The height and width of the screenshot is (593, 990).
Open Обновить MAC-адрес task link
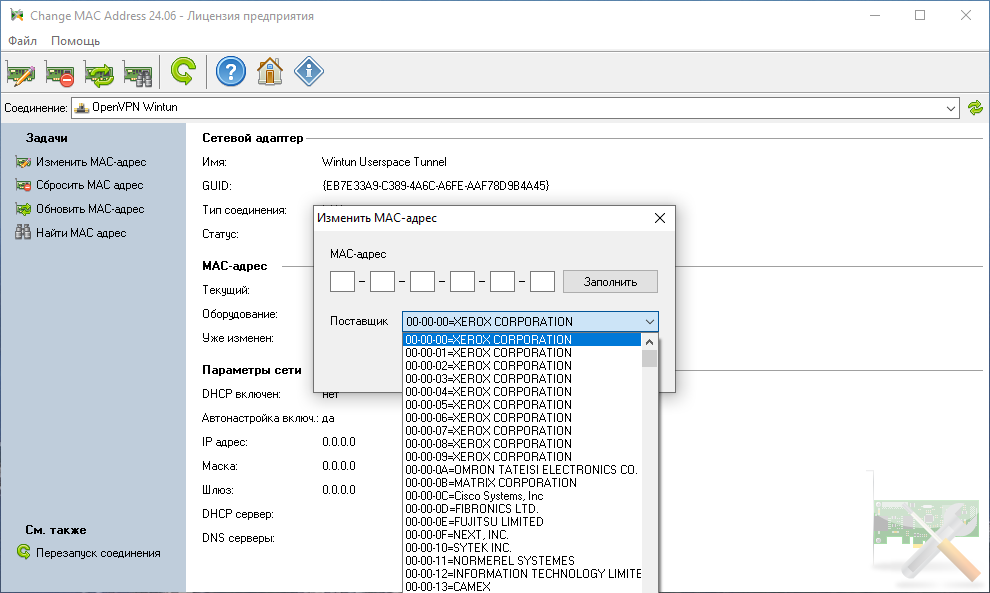click(x=90, y=209)
